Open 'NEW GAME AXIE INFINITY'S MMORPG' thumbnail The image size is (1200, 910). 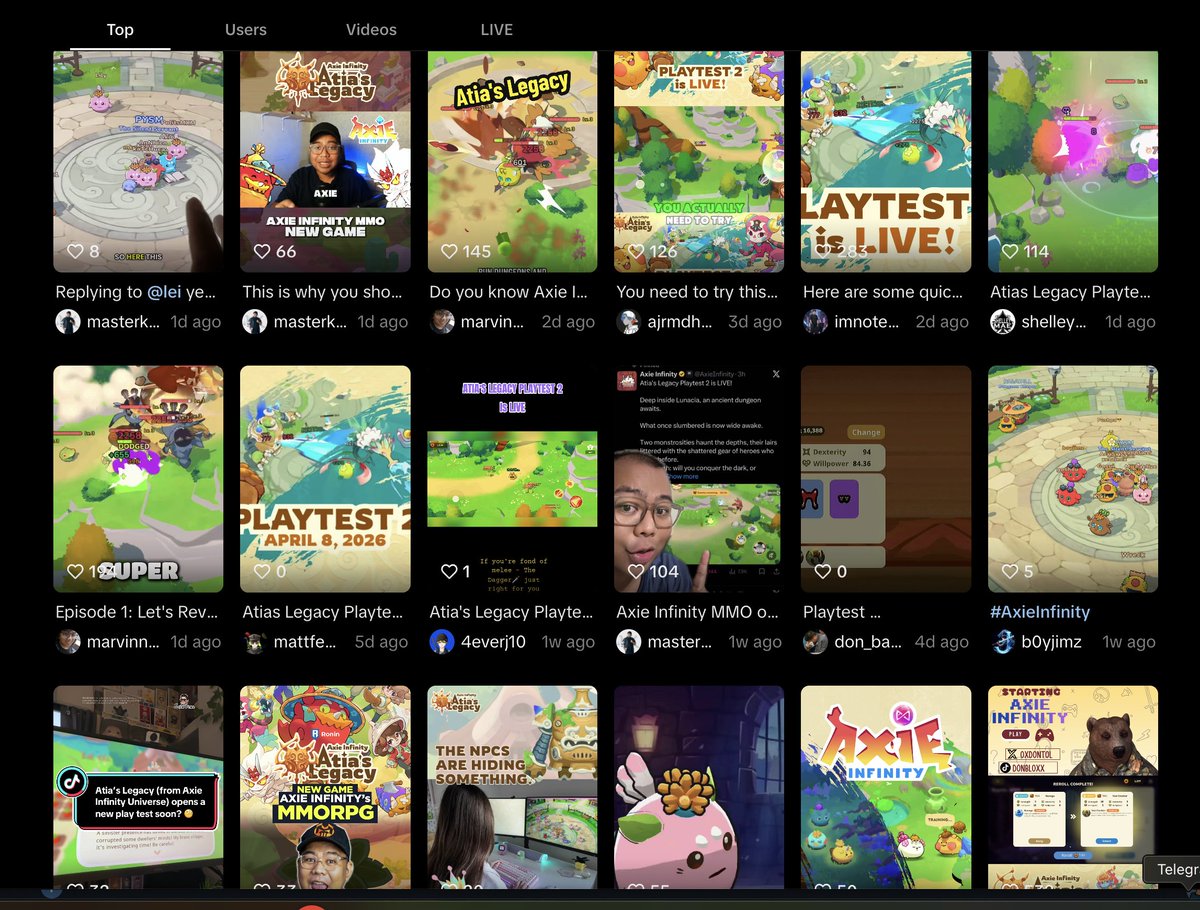325,787
